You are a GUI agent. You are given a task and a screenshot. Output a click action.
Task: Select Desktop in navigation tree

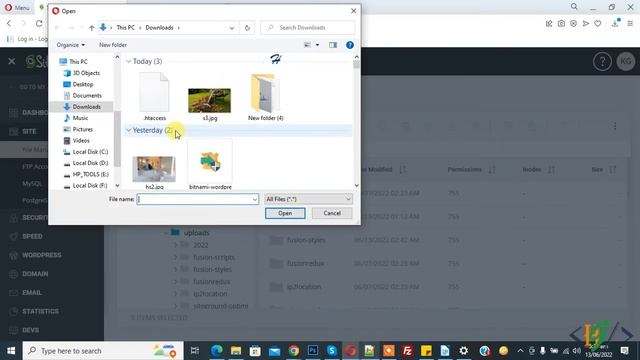coord(78,84)
